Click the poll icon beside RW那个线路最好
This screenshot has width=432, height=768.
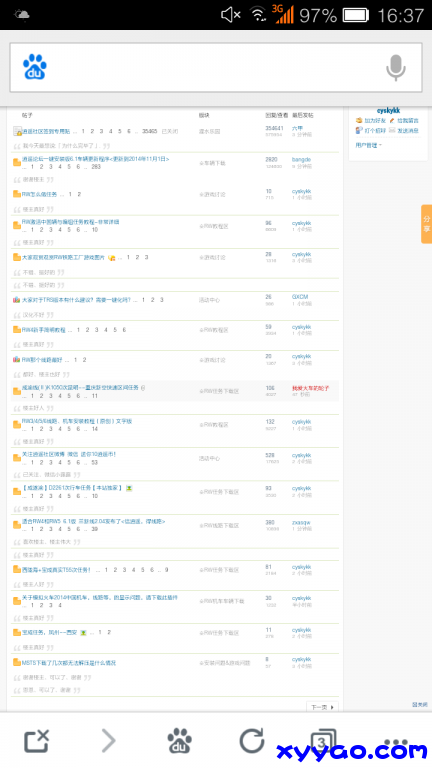pos(17,360)
